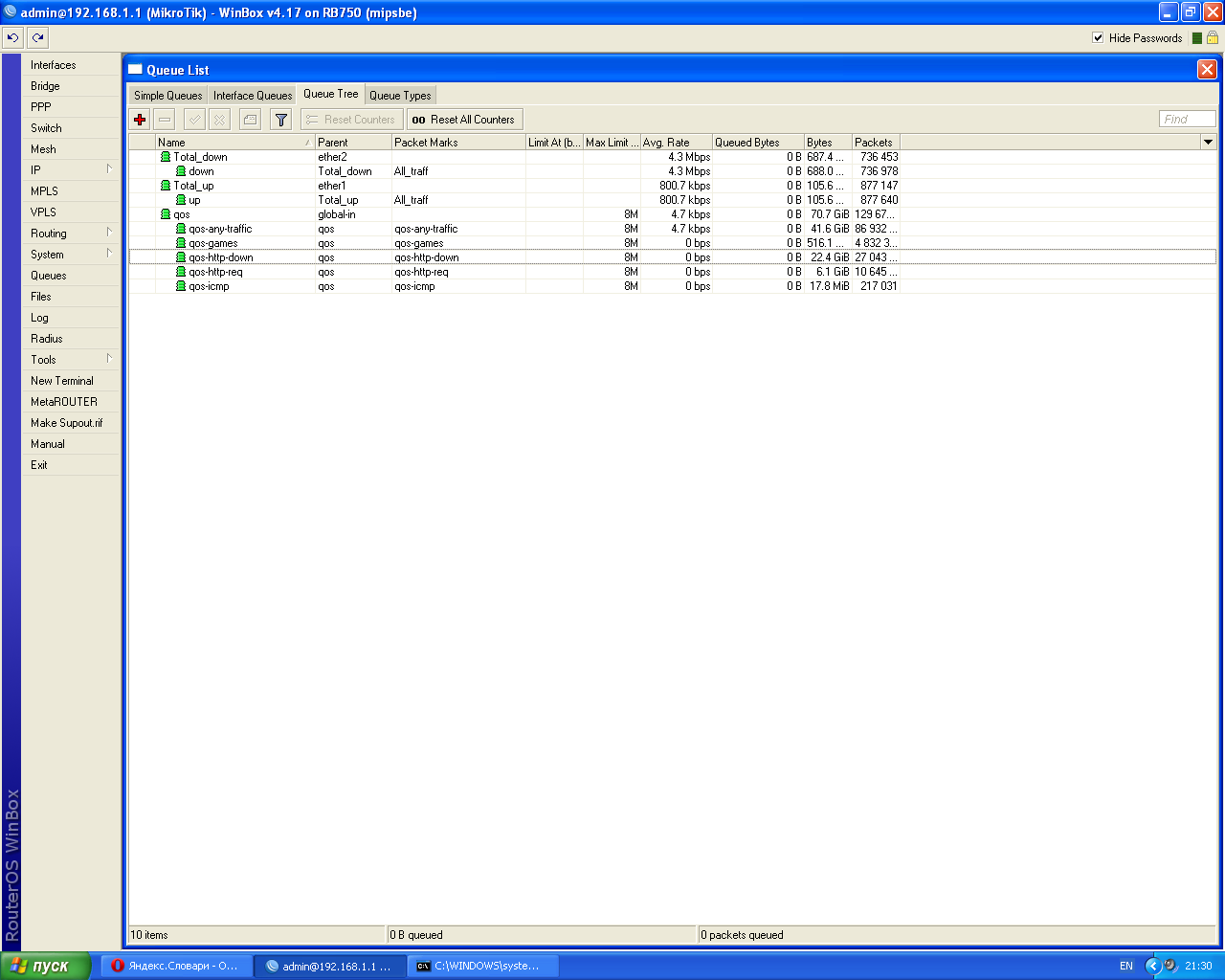Select the 'up' child queue name
Image resolution: width=1225 pixels, height=980 pixels.
(194, 200)
